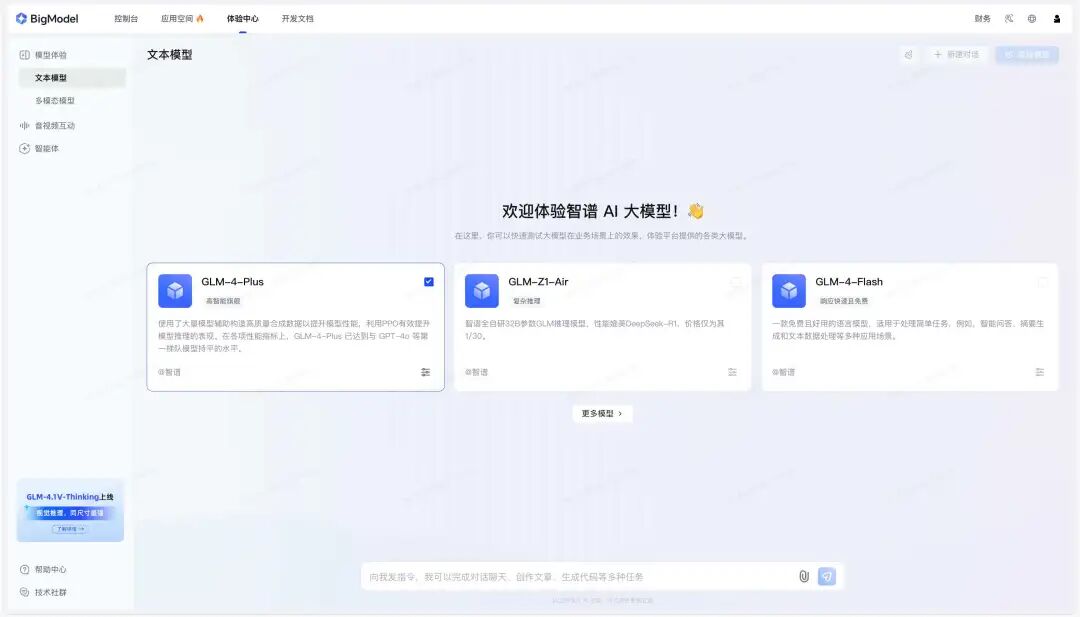Click the 新建对话 button
Viewport: 1080px width, 617px height.
[x=956, y=54]
